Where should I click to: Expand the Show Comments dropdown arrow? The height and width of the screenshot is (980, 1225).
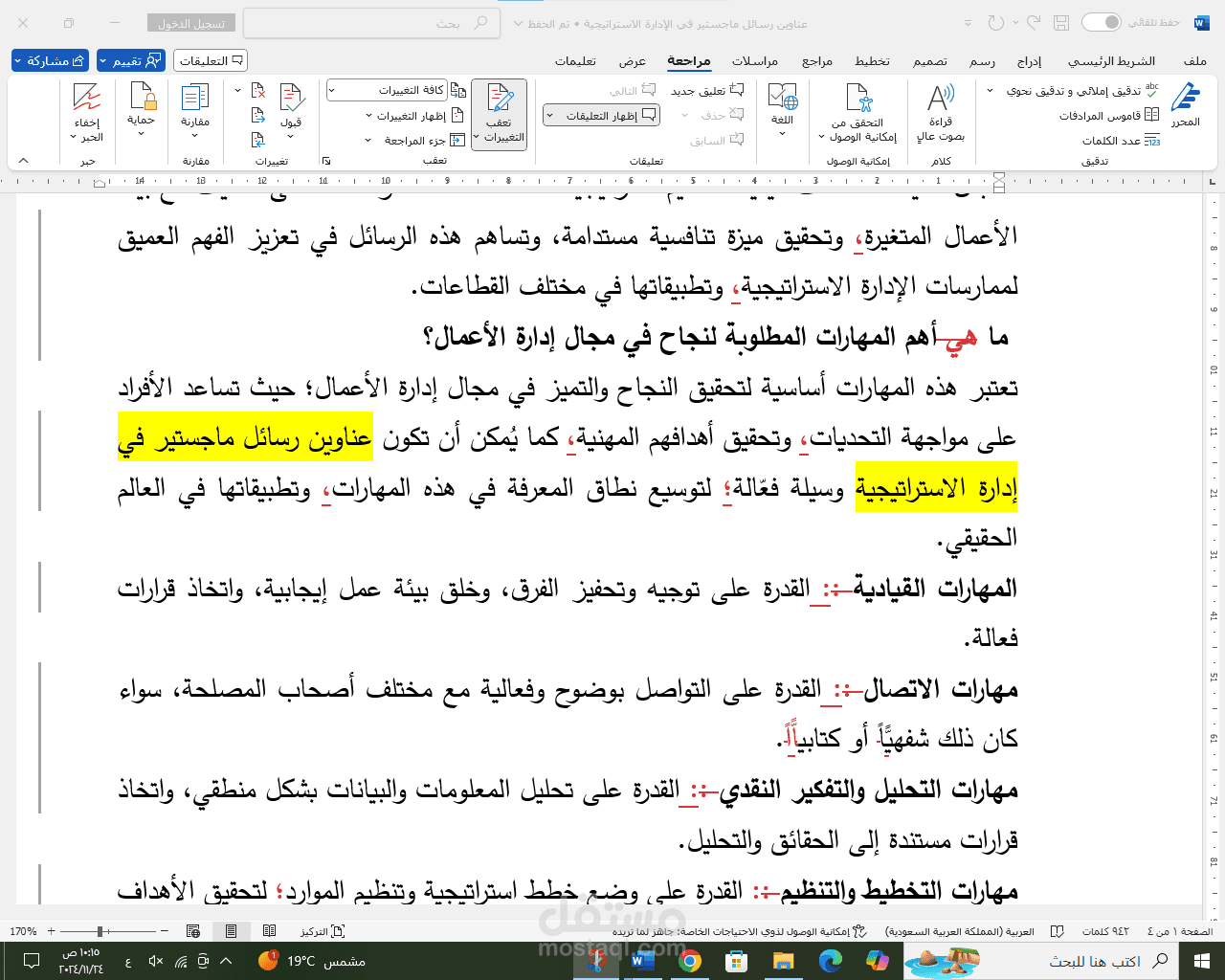pos(550,116)
